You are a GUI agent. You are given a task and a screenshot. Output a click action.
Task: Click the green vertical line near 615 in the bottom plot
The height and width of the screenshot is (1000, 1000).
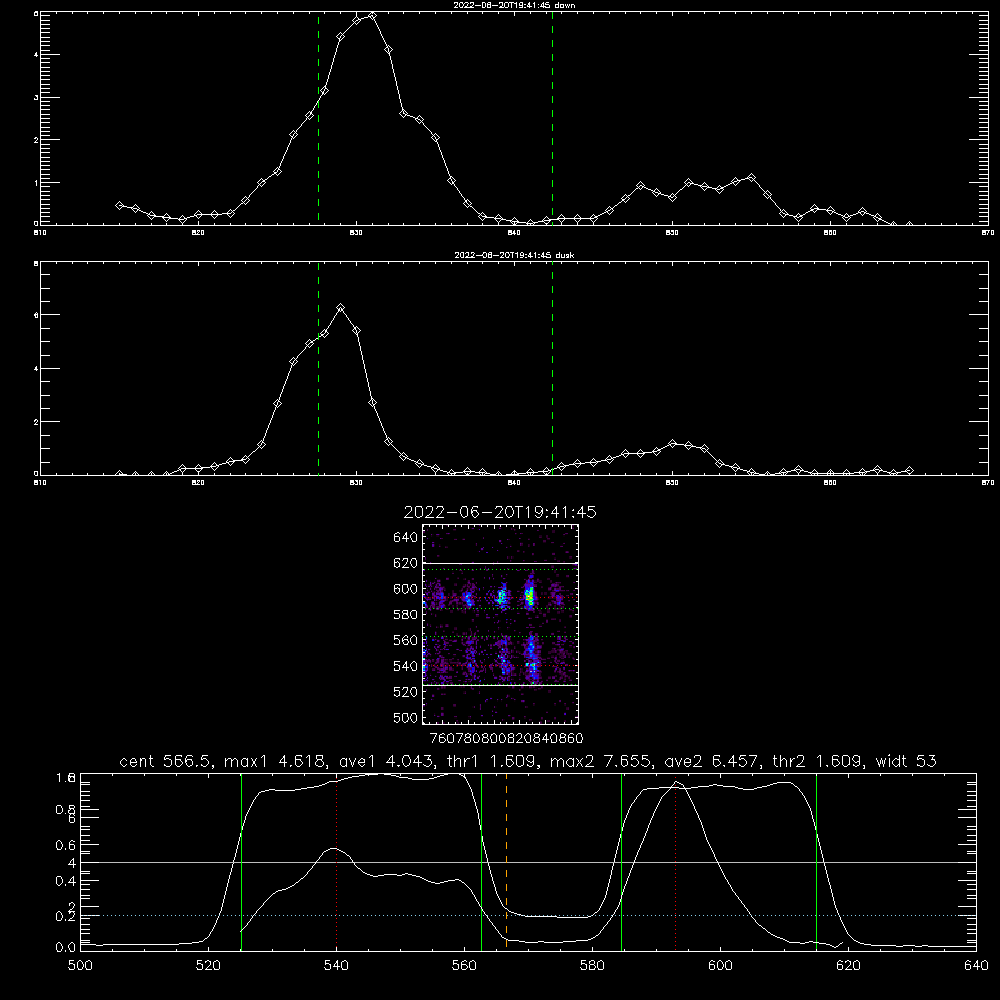pyautogui.click(x=816, y=862)
